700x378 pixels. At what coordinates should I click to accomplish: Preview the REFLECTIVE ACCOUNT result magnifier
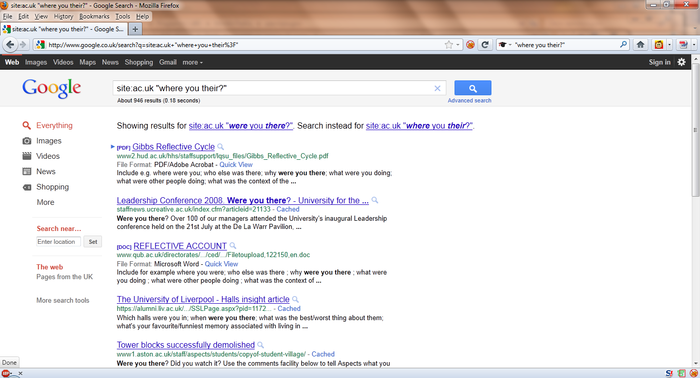tap(233, 246)
